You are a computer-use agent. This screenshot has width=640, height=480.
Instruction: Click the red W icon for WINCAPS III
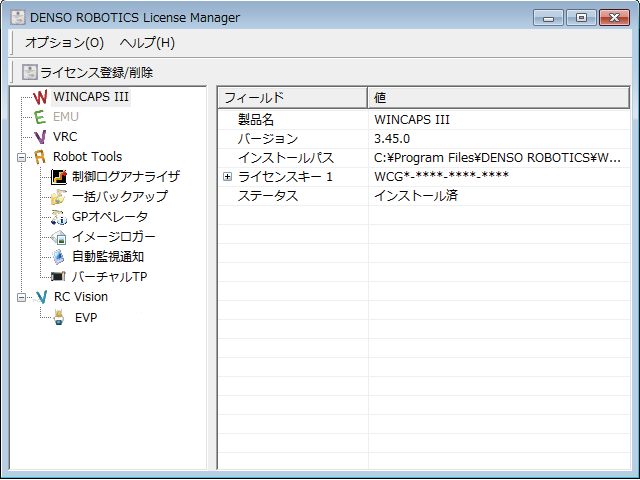pos(40,97)
